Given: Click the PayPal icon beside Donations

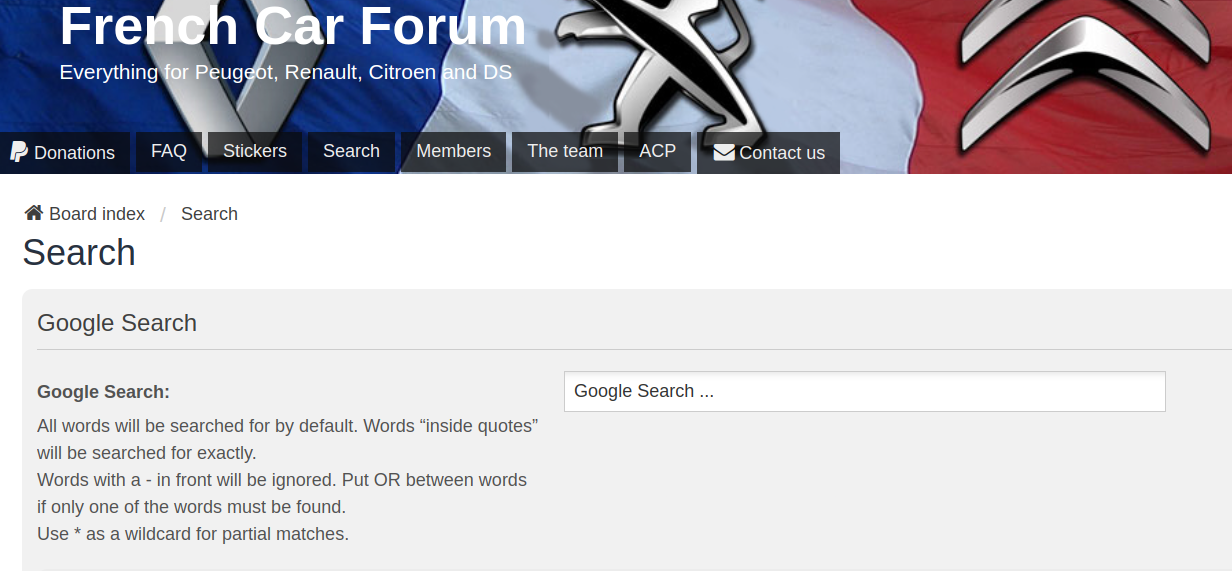Looking at the screenshot, I should pyautogui.click(x=19, y=152).
